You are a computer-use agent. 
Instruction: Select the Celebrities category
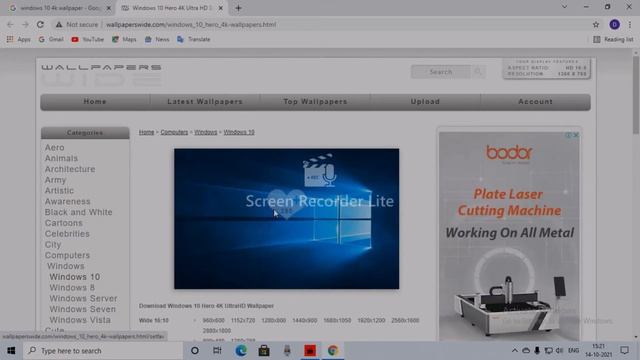[67, 234]
